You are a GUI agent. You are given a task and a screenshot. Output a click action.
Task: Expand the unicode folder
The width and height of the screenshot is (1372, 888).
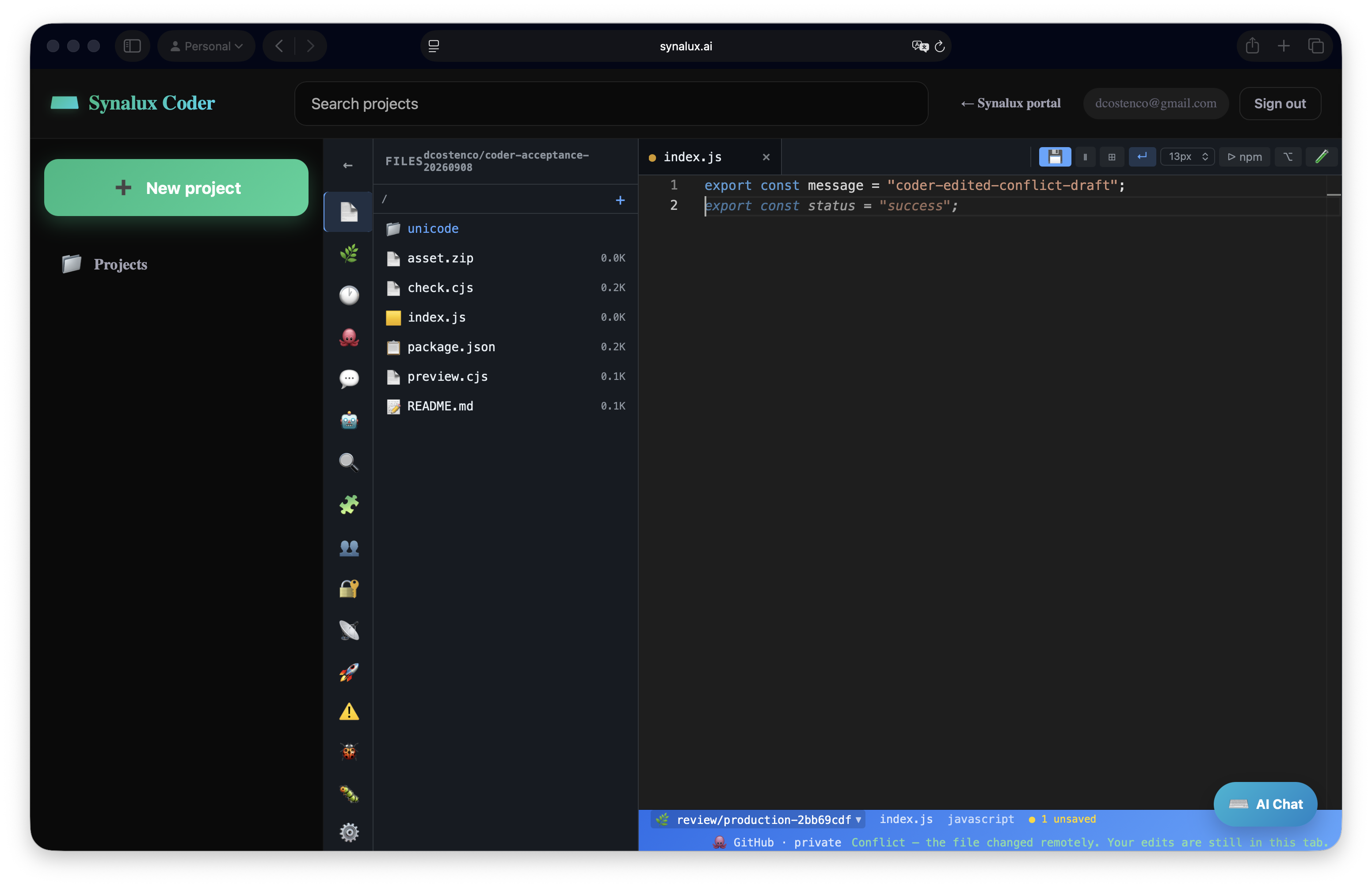click(x=506, y=229)
